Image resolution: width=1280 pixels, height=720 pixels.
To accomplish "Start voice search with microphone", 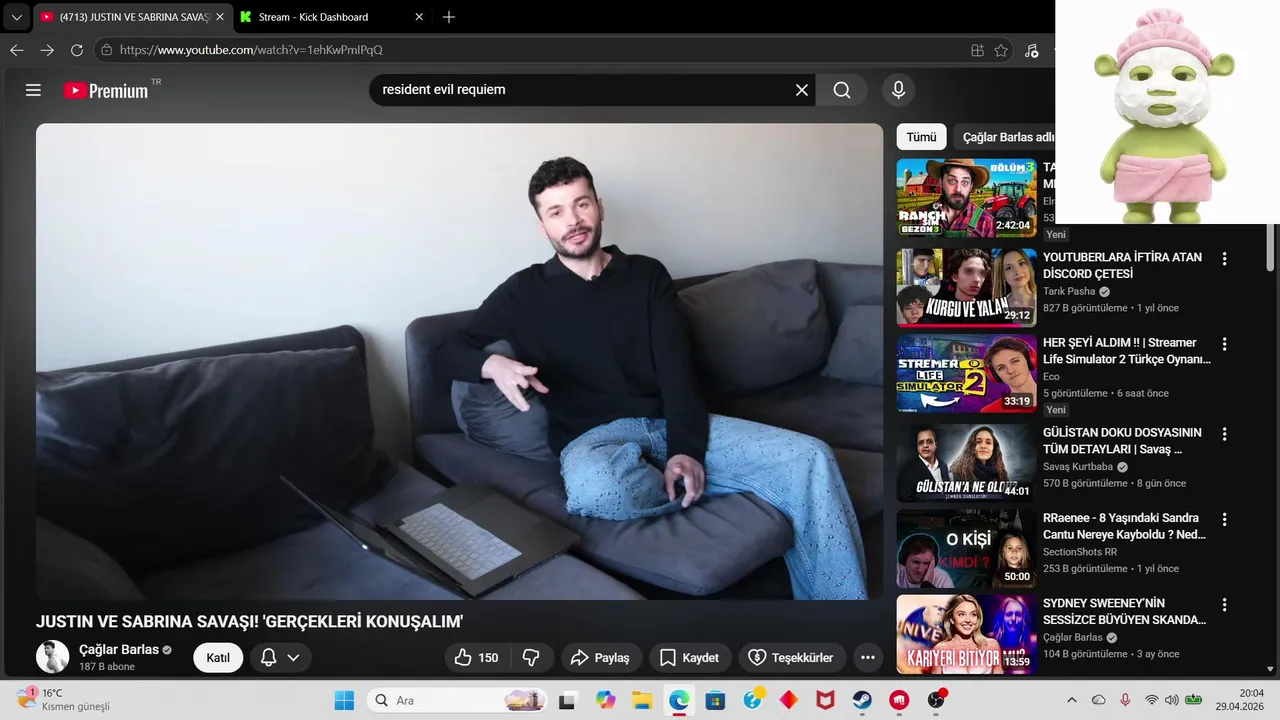I will (898, 90).
